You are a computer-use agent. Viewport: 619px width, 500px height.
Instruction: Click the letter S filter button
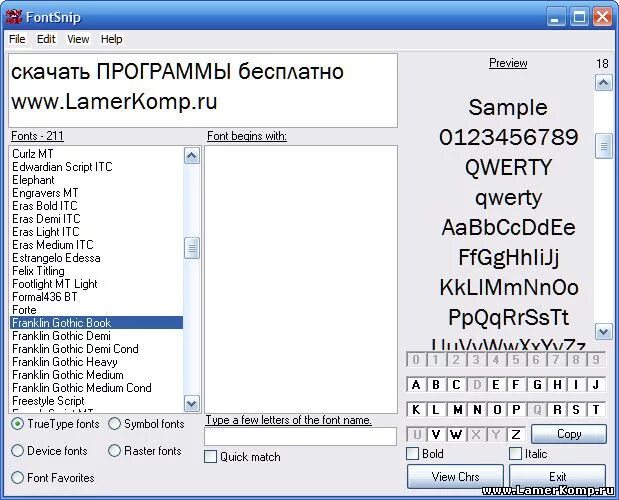click(x=576, y=410)
